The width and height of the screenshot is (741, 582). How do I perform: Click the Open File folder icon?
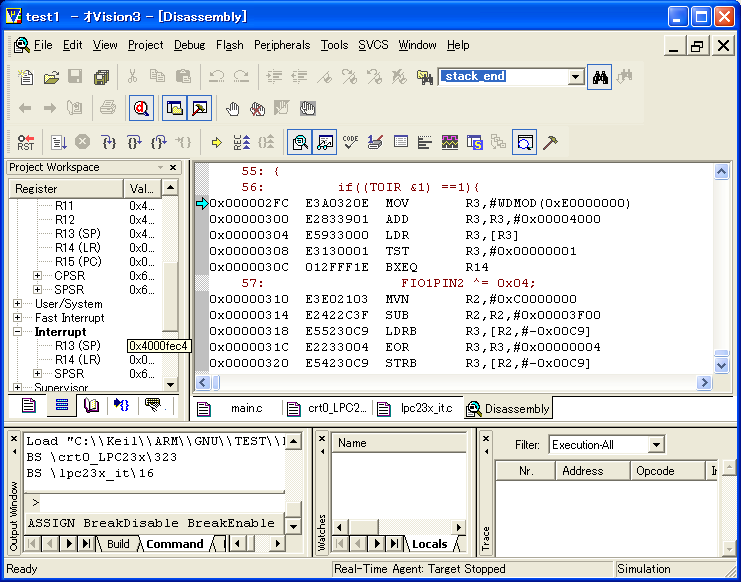click(50, 77)
